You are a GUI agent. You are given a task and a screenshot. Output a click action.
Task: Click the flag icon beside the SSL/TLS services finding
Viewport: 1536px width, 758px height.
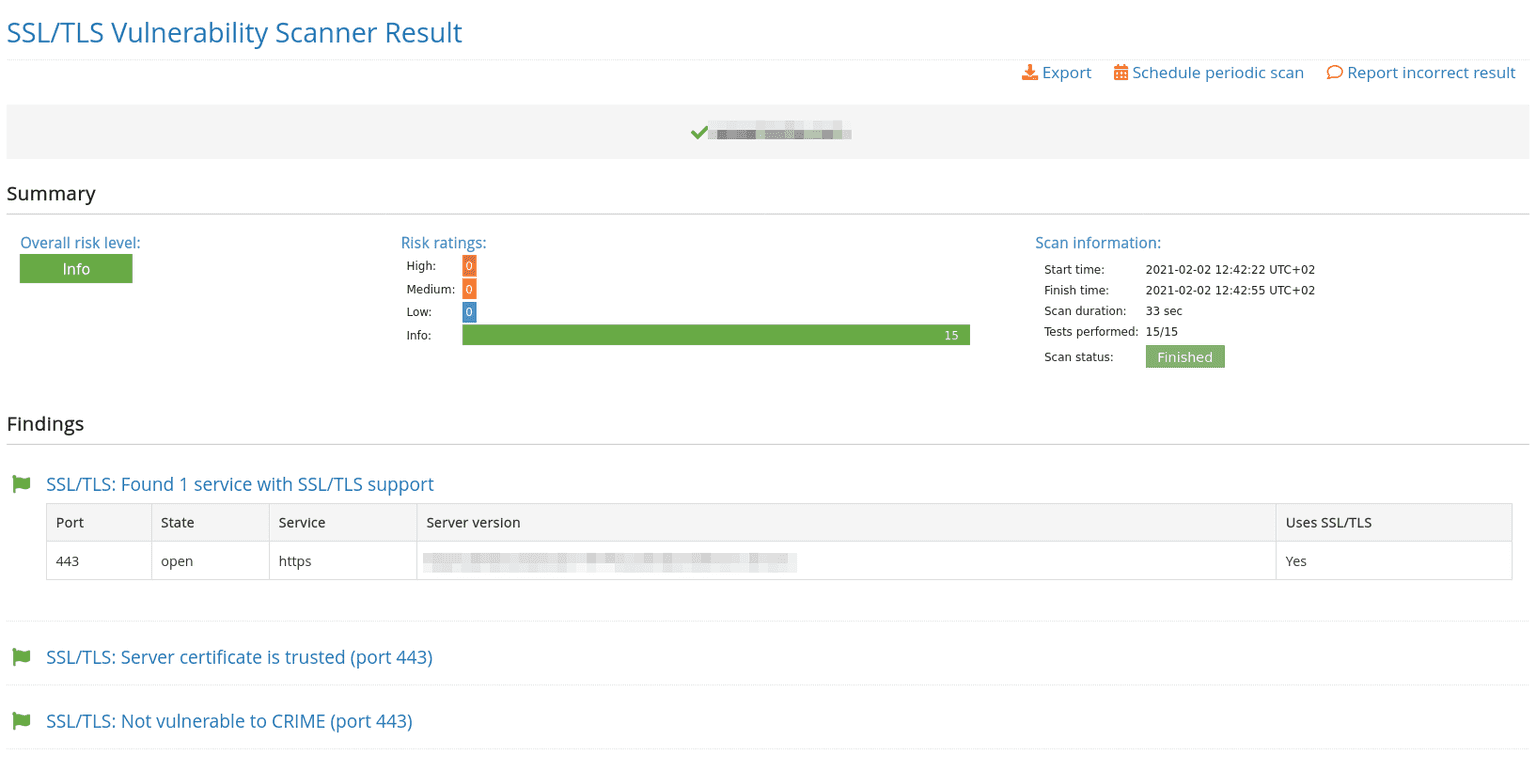pos(21,484)
